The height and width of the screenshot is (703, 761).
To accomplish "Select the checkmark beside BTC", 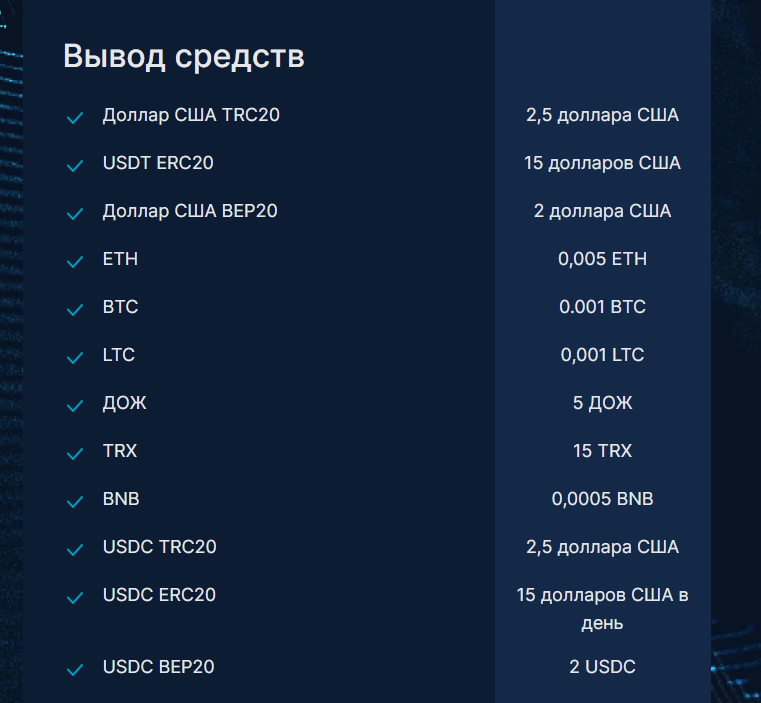I will click(74, 310).
